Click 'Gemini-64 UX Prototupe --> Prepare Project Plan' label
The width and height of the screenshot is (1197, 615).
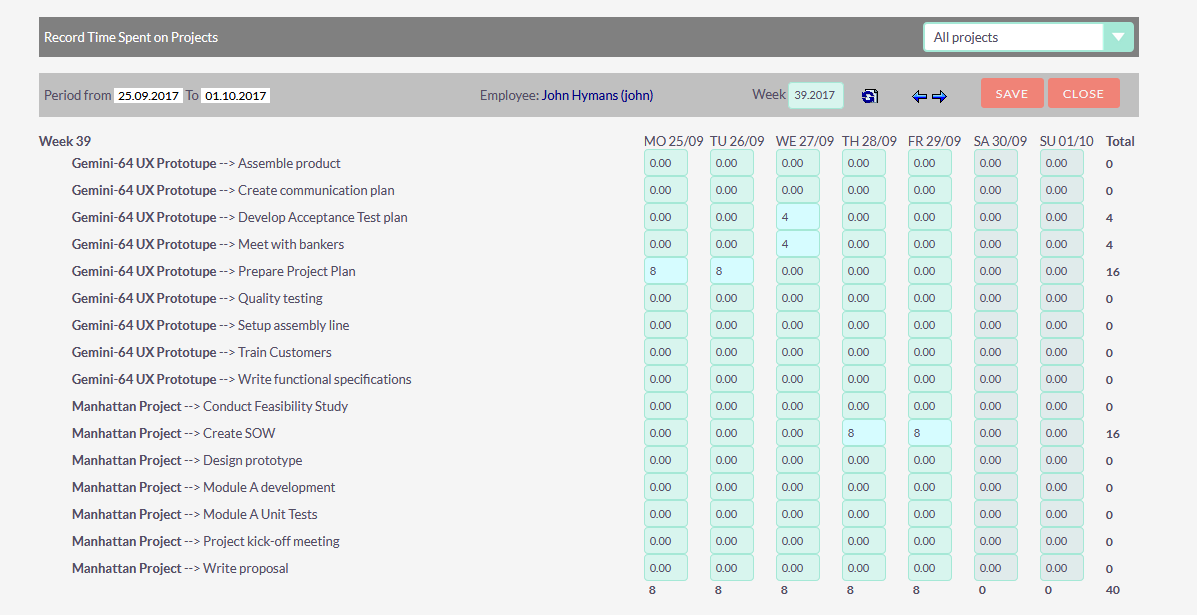click(214, 271)
